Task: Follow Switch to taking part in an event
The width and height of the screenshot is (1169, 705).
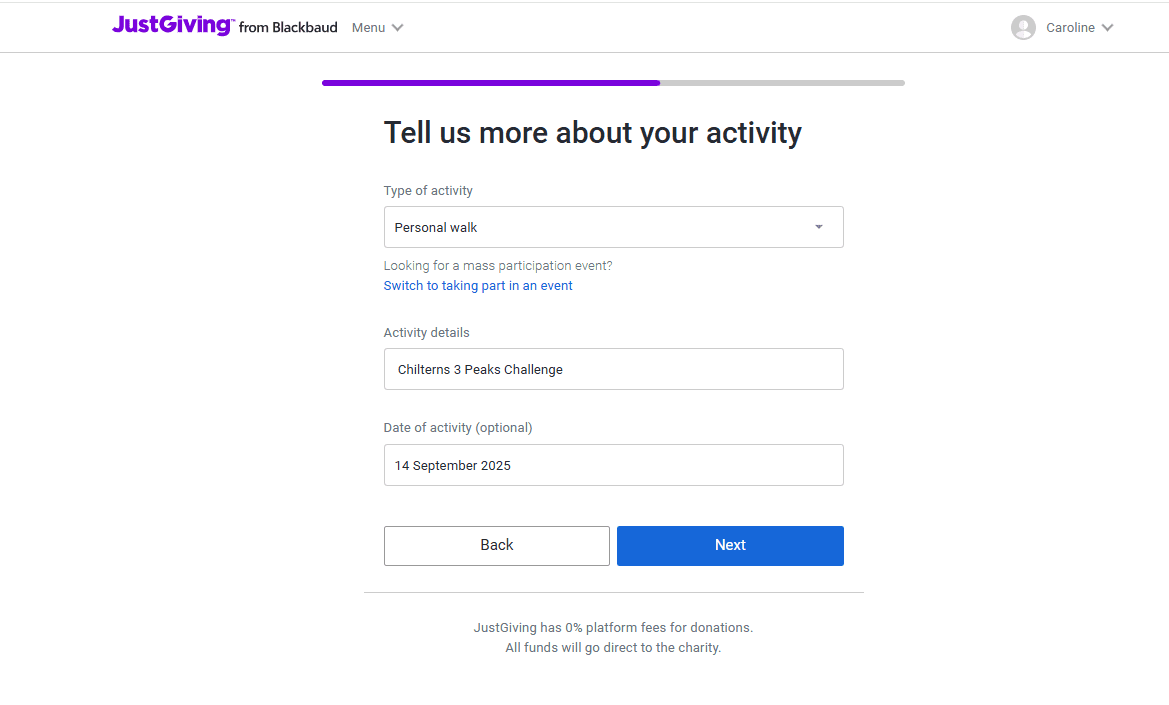Action: click(x=478, y=285)
